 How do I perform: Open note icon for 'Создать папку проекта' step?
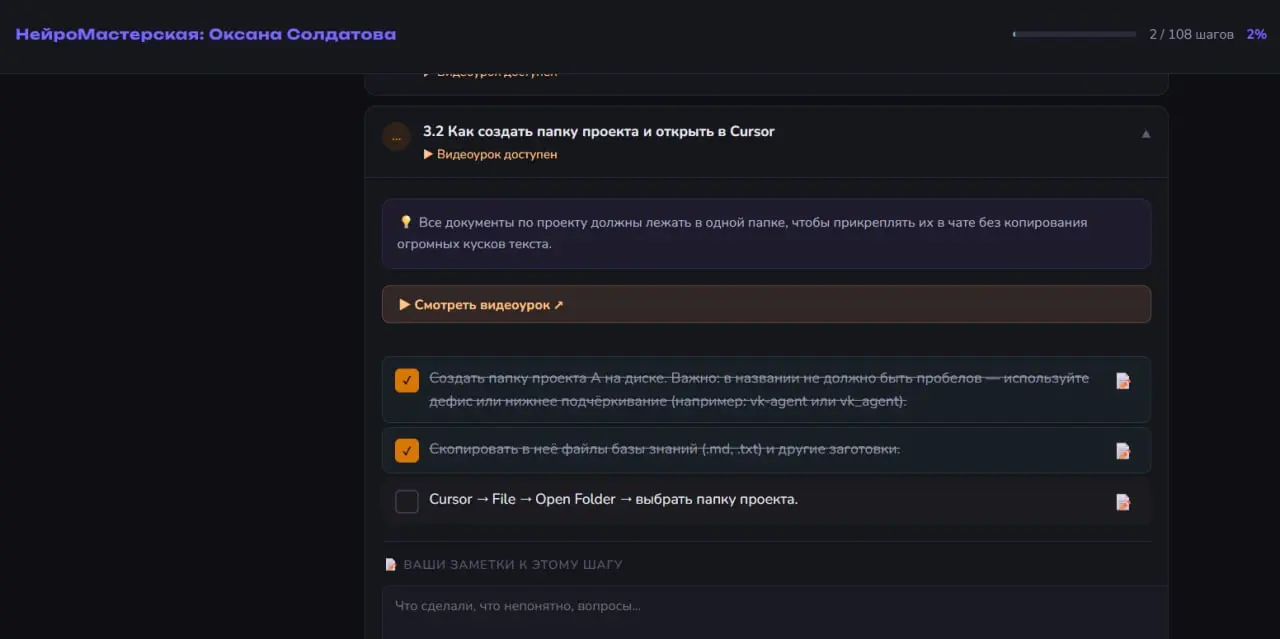(1123, 381)
